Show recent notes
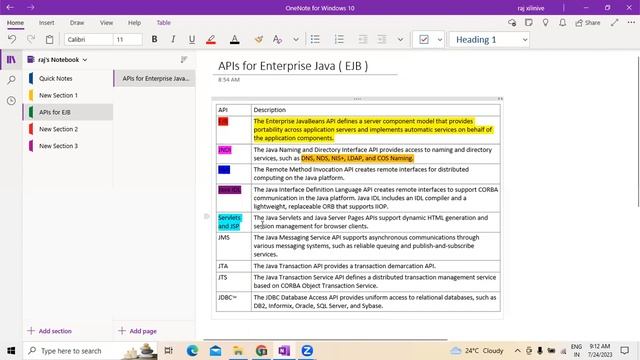This screenshot has height=360, width=640. 11,100
